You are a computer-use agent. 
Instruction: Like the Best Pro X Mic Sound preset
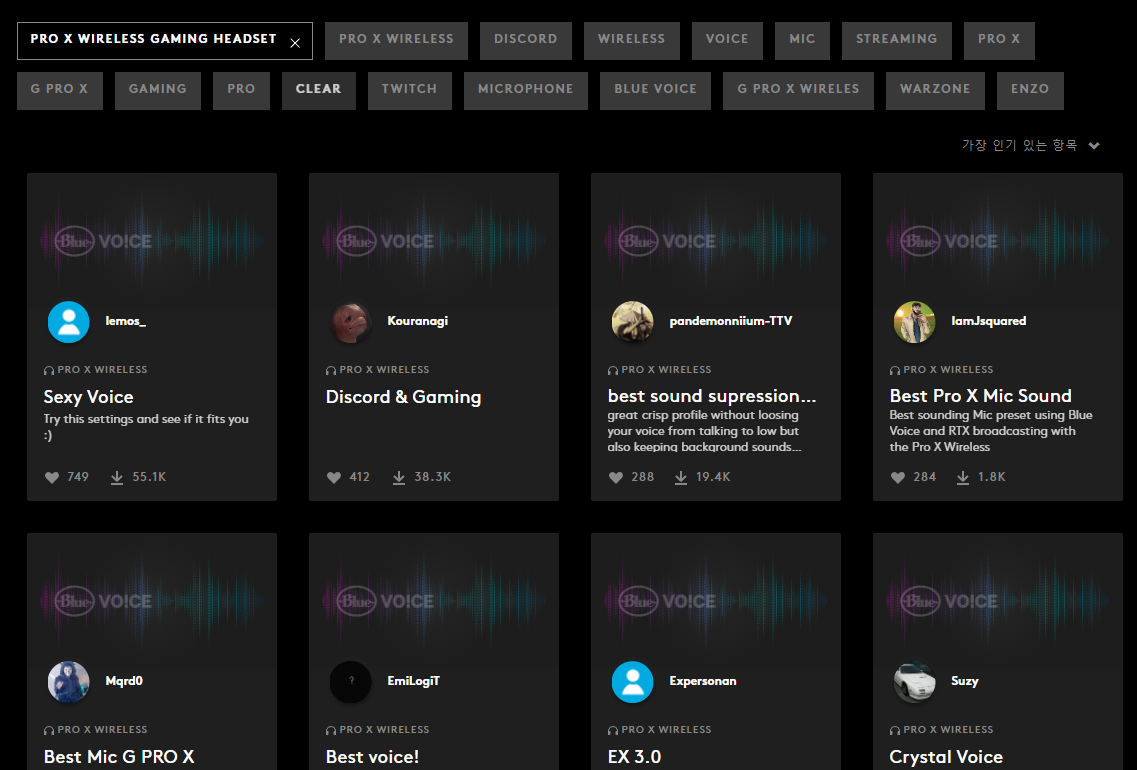coord(898,477)
